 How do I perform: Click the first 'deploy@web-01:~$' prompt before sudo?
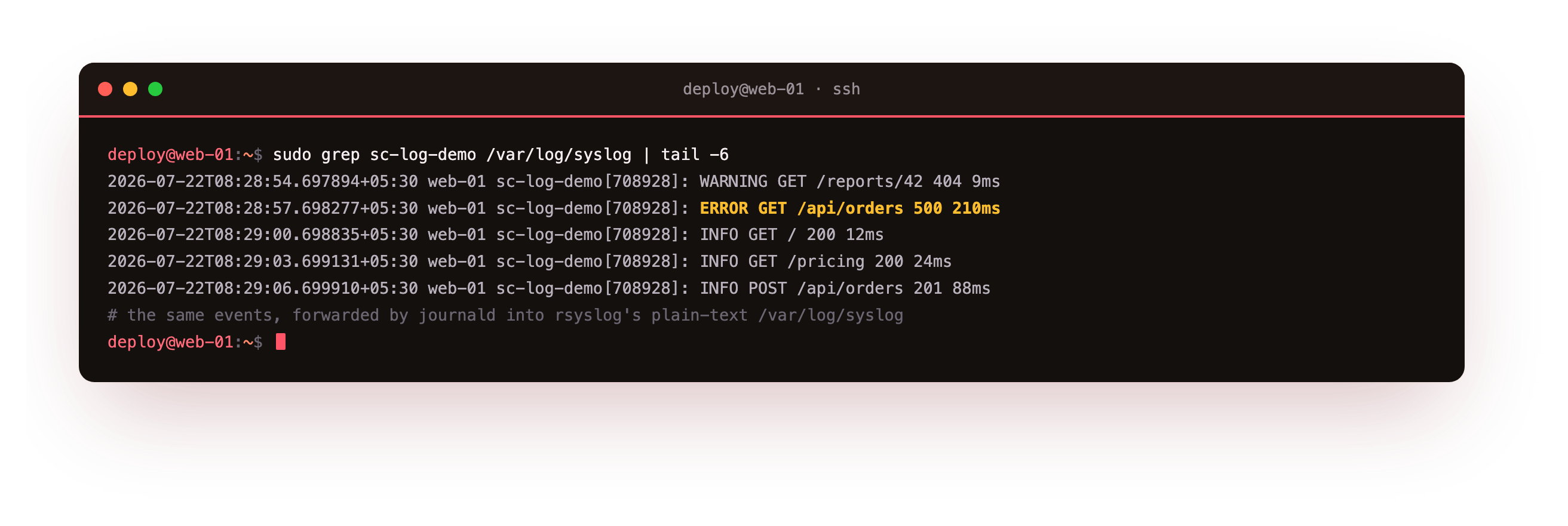185,155
